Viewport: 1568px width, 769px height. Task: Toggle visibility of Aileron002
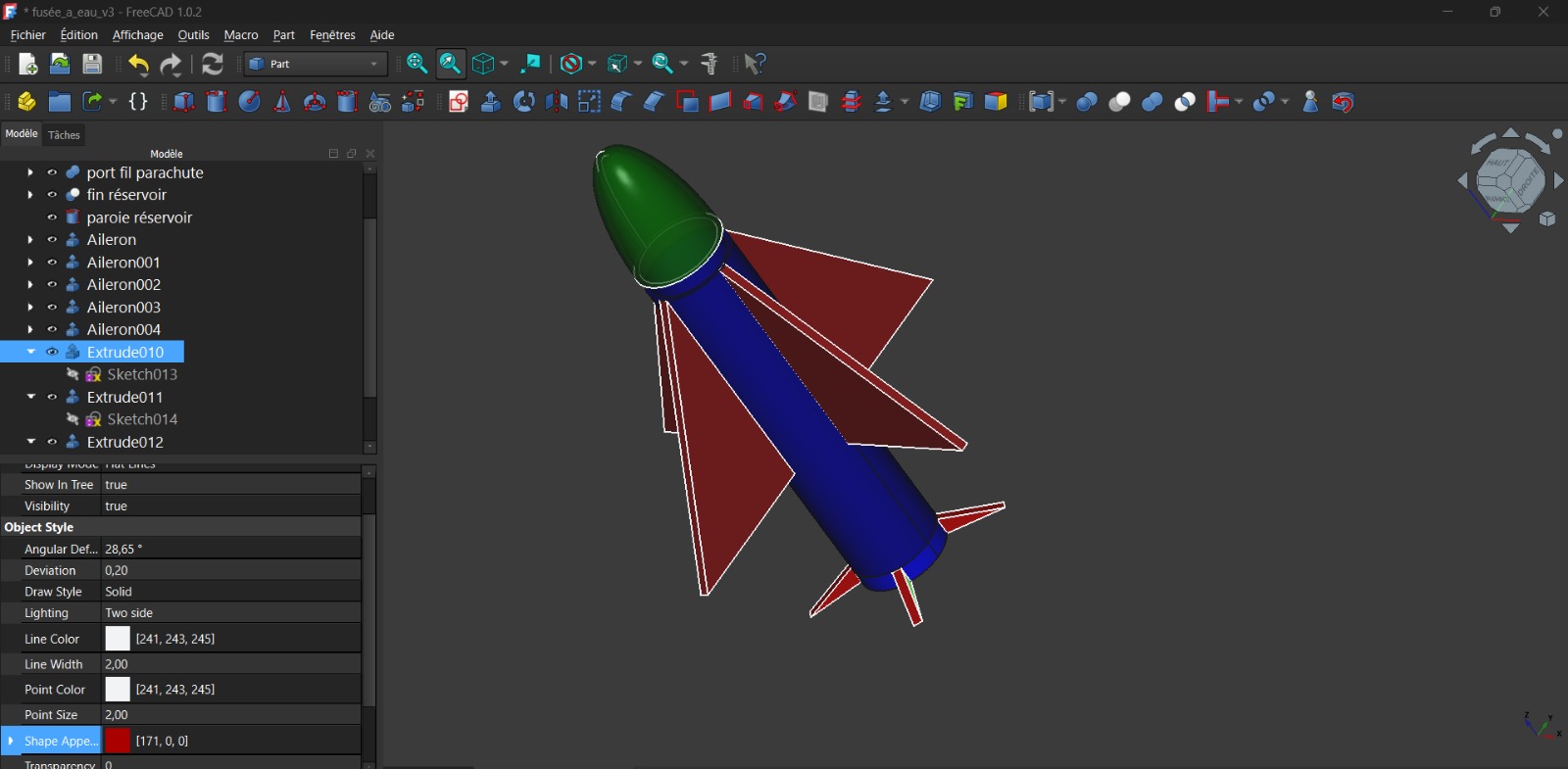52,285
